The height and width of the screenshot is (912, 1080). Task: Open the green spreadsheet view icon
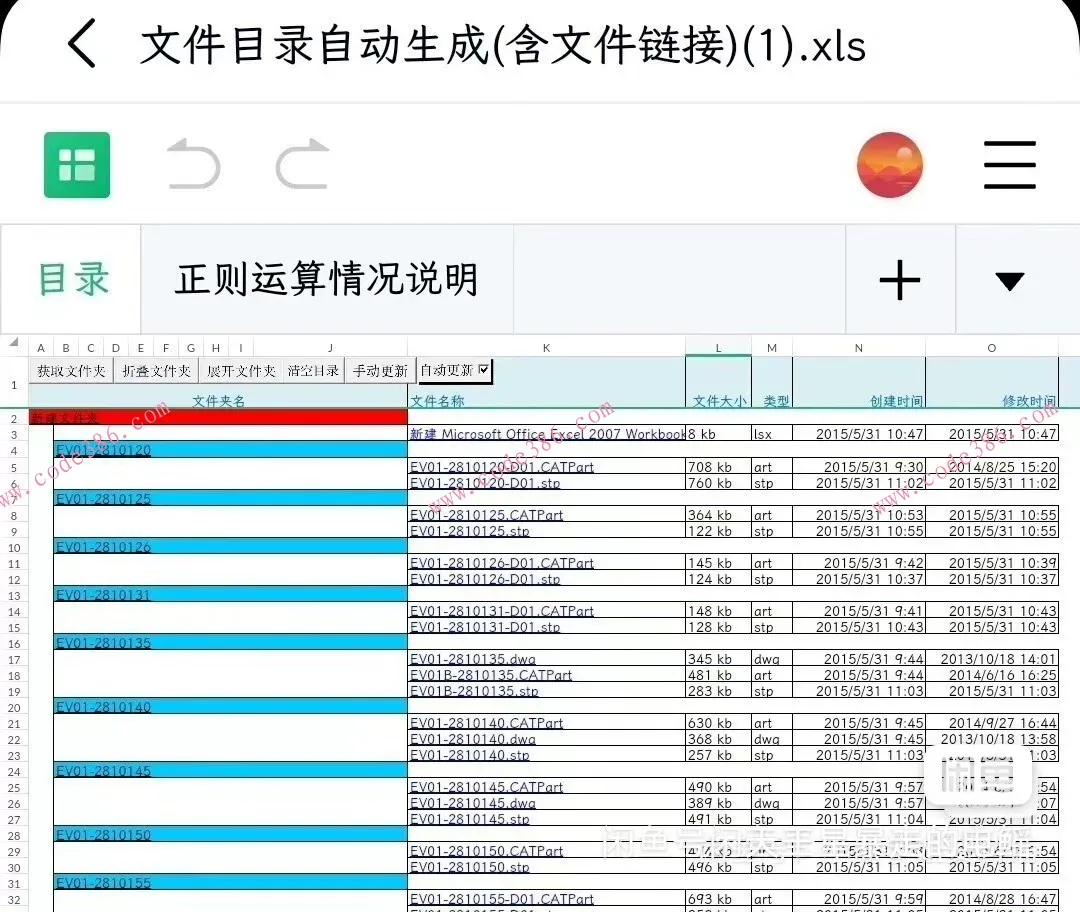point(77,163)
